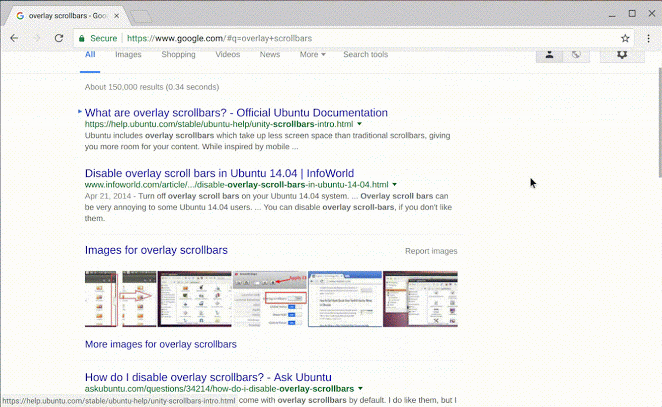This screenshot has height=407, width=662.
Task: Open dropdown arrow beside infoworld.com URL
Action: [x=395, y=185]
